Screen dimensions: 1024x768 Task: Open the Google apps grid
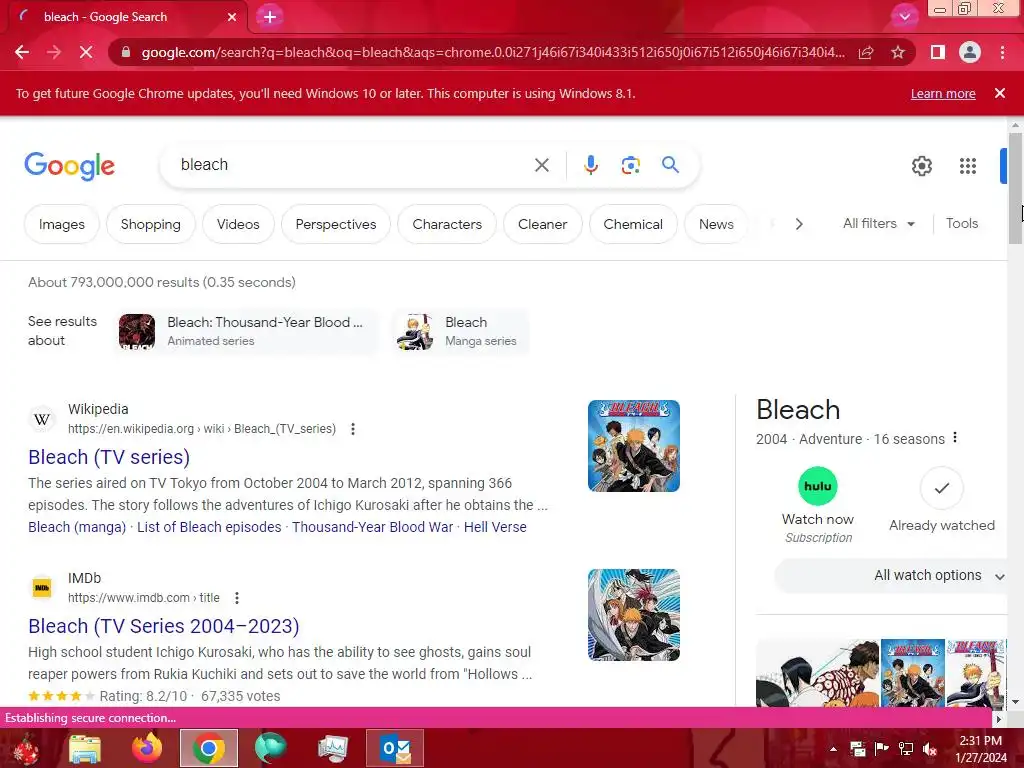point(968,166)
